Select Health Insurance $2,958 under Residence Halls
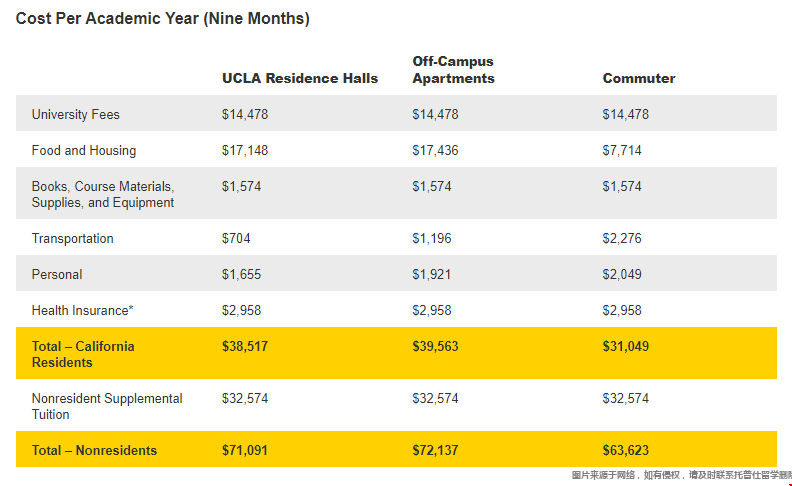This screenshot has height=486, width=792. tap(241, 310)
